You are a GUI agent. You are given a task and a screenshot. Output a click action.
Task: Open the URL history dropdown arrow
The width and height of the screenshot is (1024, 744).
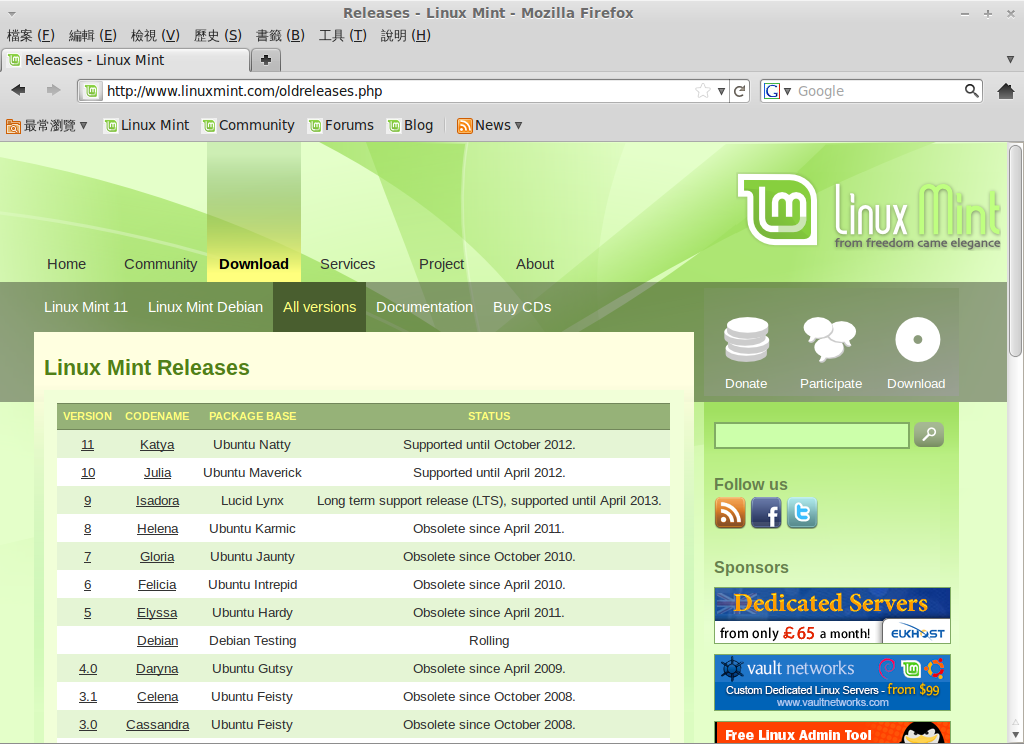point(721,91)
